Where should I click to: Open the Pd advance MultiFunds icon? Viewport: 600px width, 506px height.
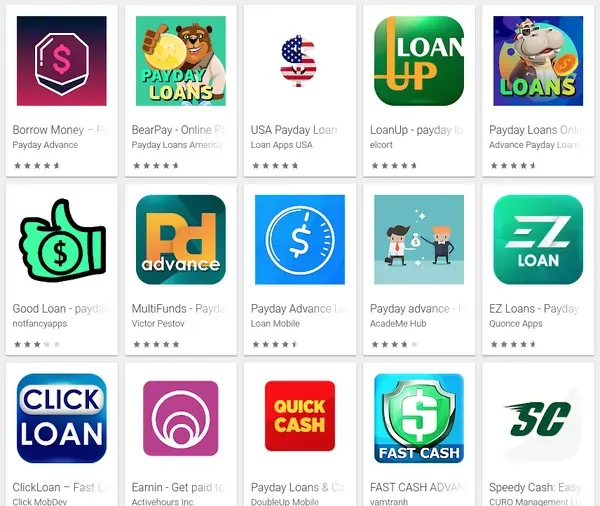click(181, 240)
